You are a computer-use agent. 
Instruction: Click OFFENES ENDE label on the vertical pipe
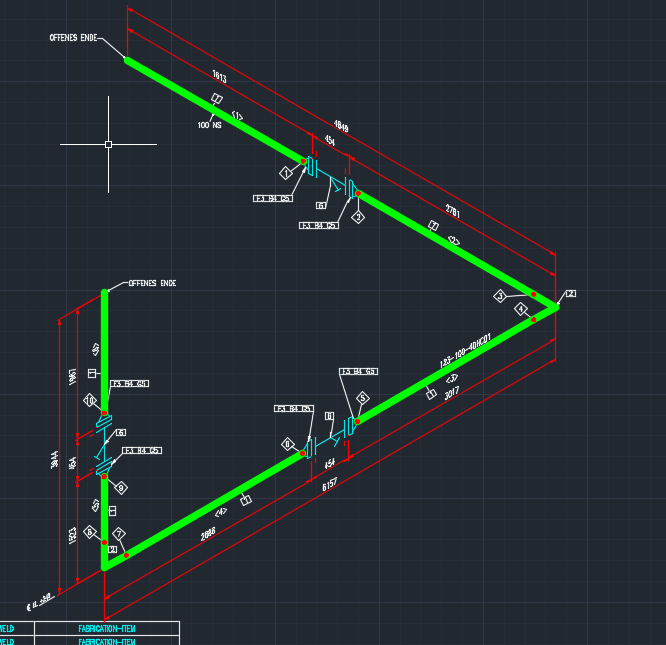pos(152,283)
